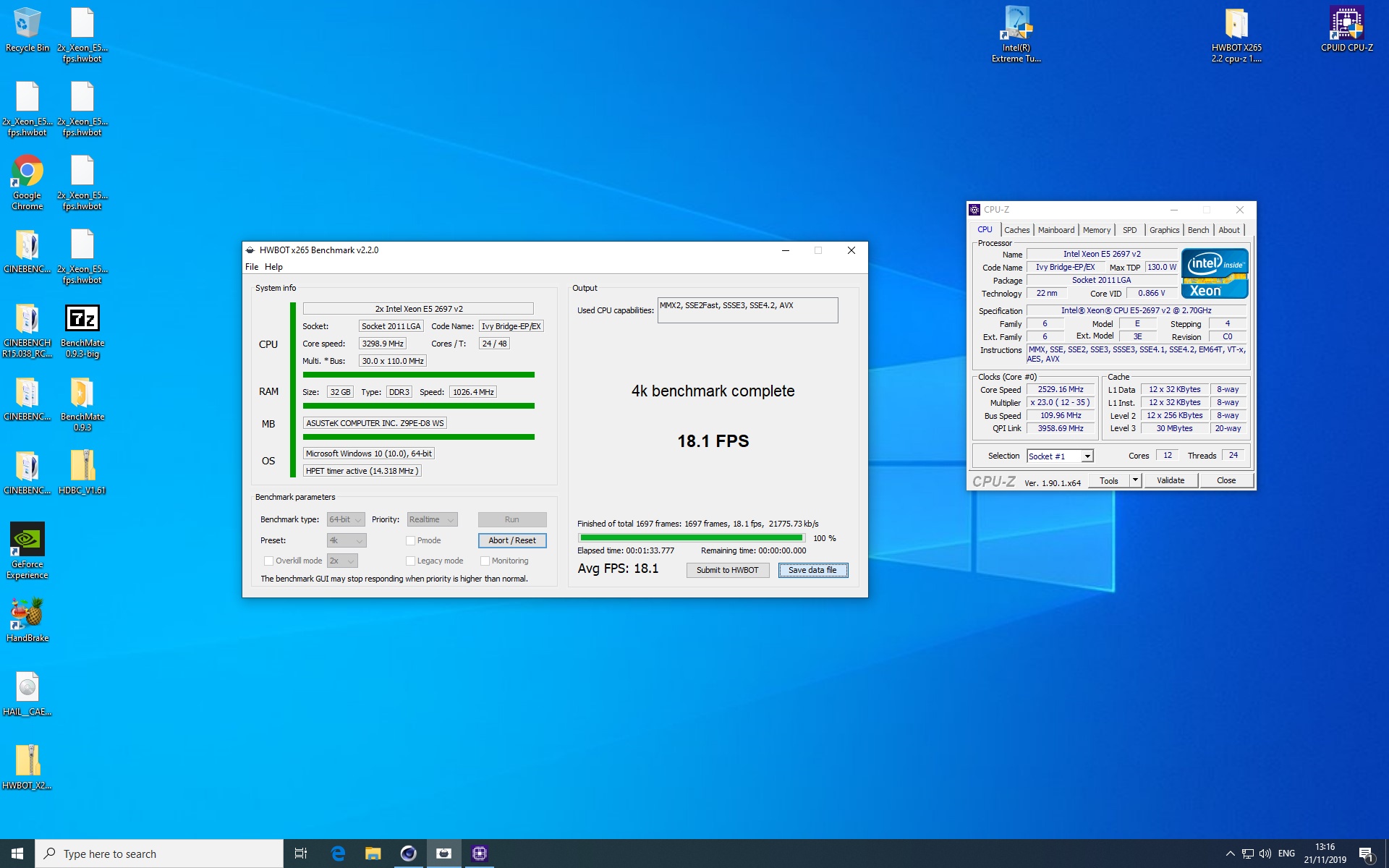Open the CPU-Z Tools dropdown arrow
Screen dimensions: 1389x868
tap(1135, 480)
